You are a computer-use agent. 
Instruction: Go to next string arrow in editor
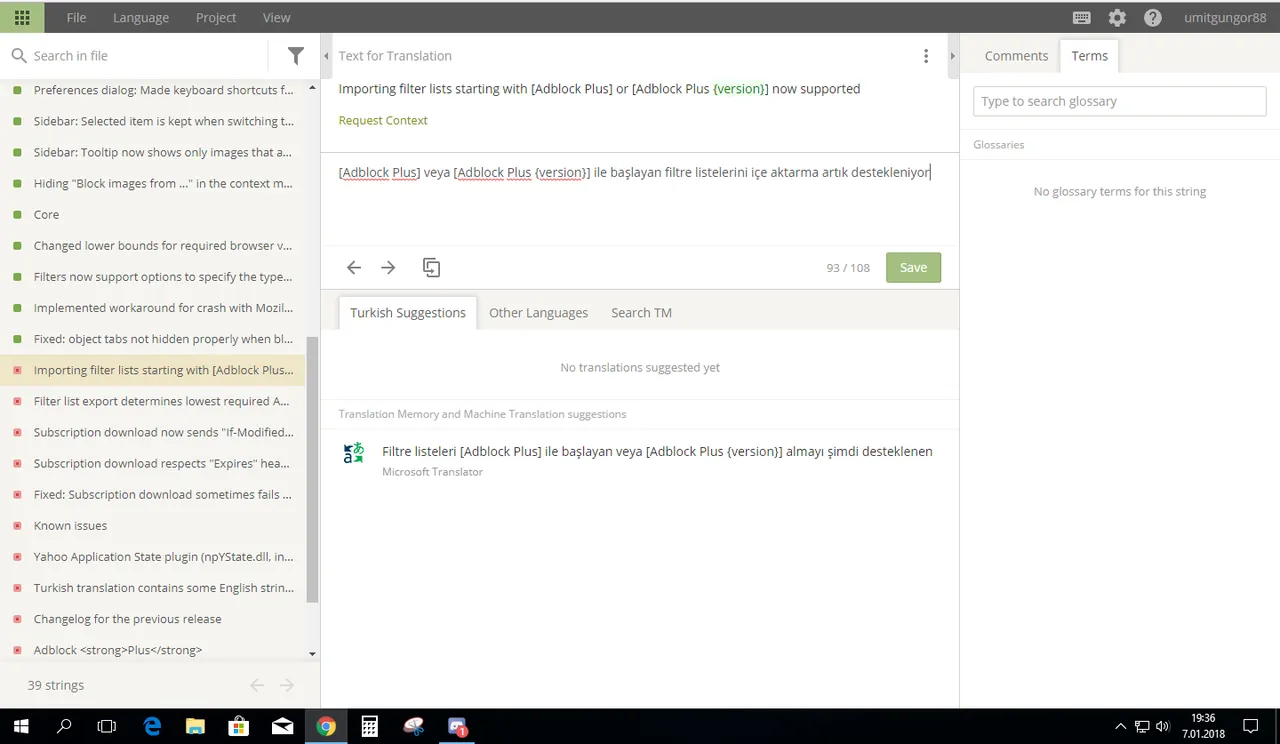[389, 267]
